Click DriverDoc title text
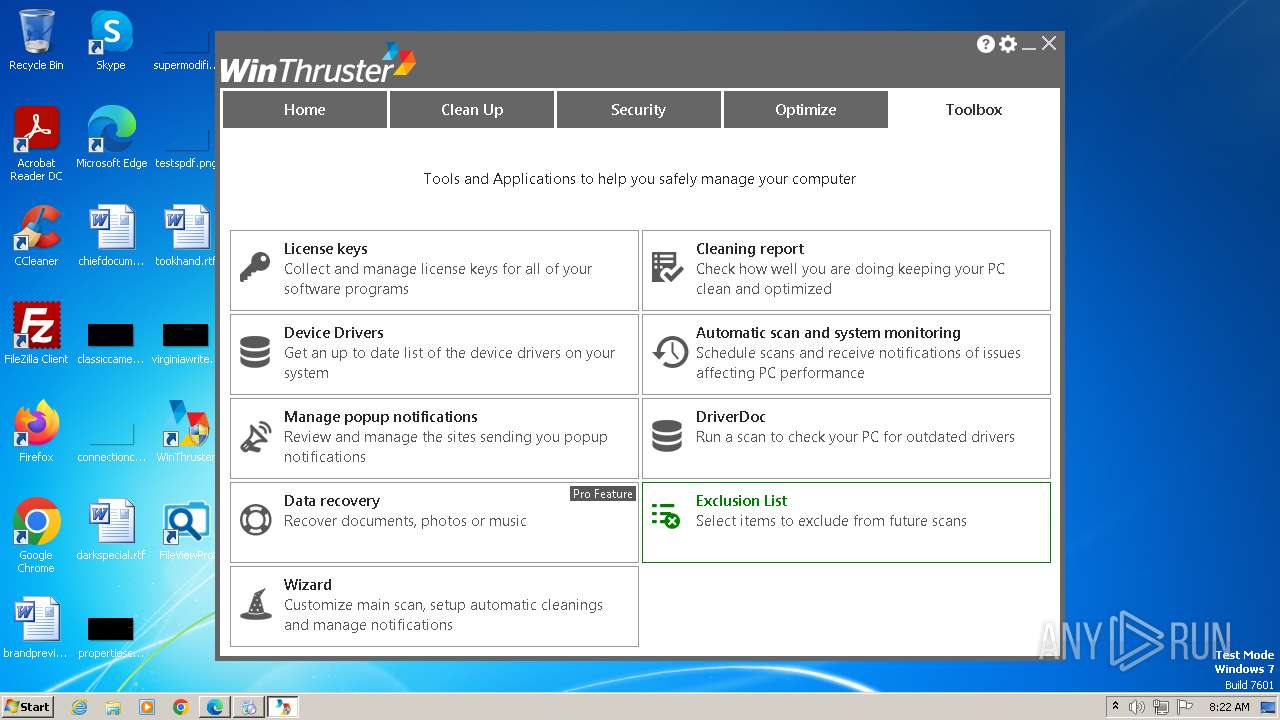This screenshot has height=720, width=1280. (x=730, y=417)
